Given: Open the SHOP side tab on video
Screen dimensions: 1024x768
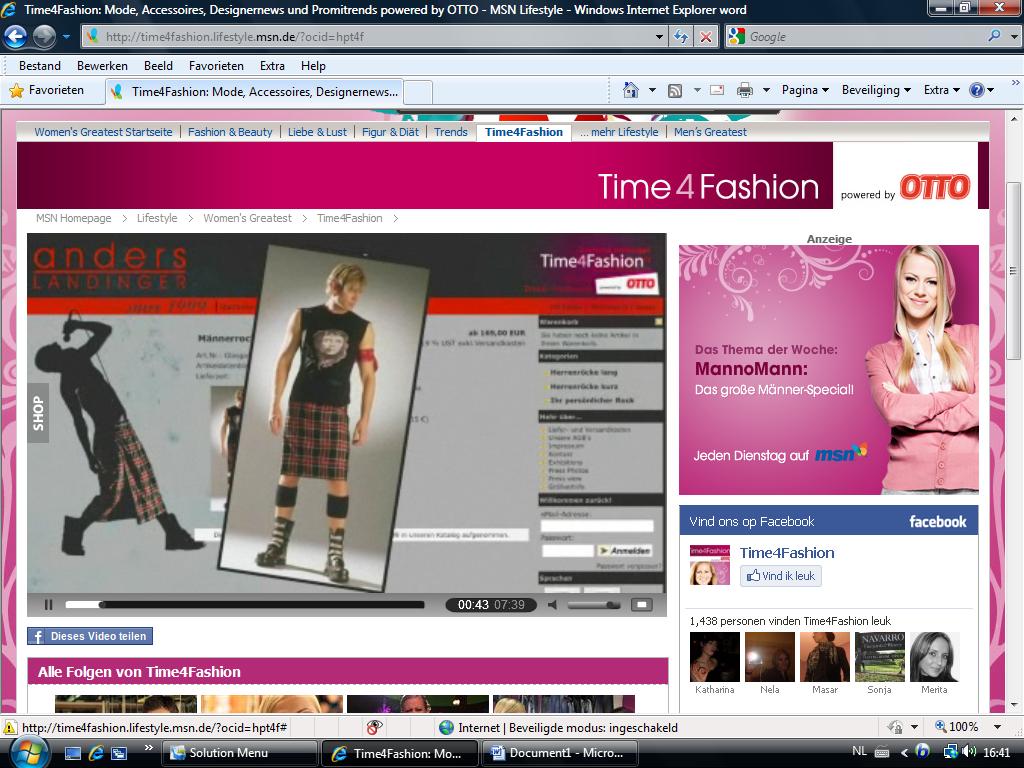Looking at the screenshot, I should click(38, 413).
